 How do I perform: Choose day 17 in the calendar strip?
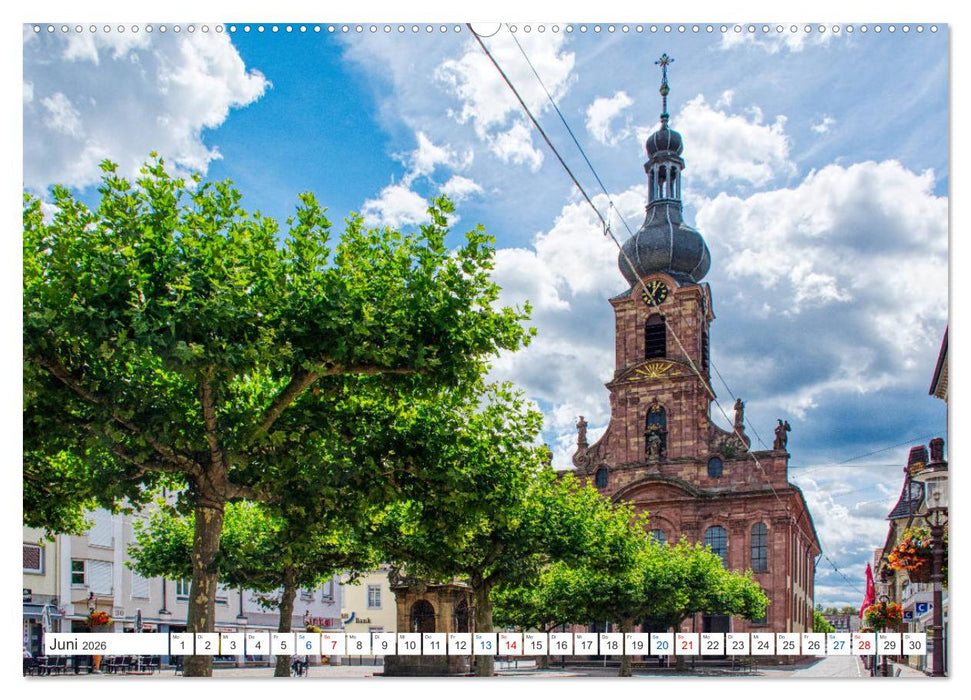[x=586, y=645]
